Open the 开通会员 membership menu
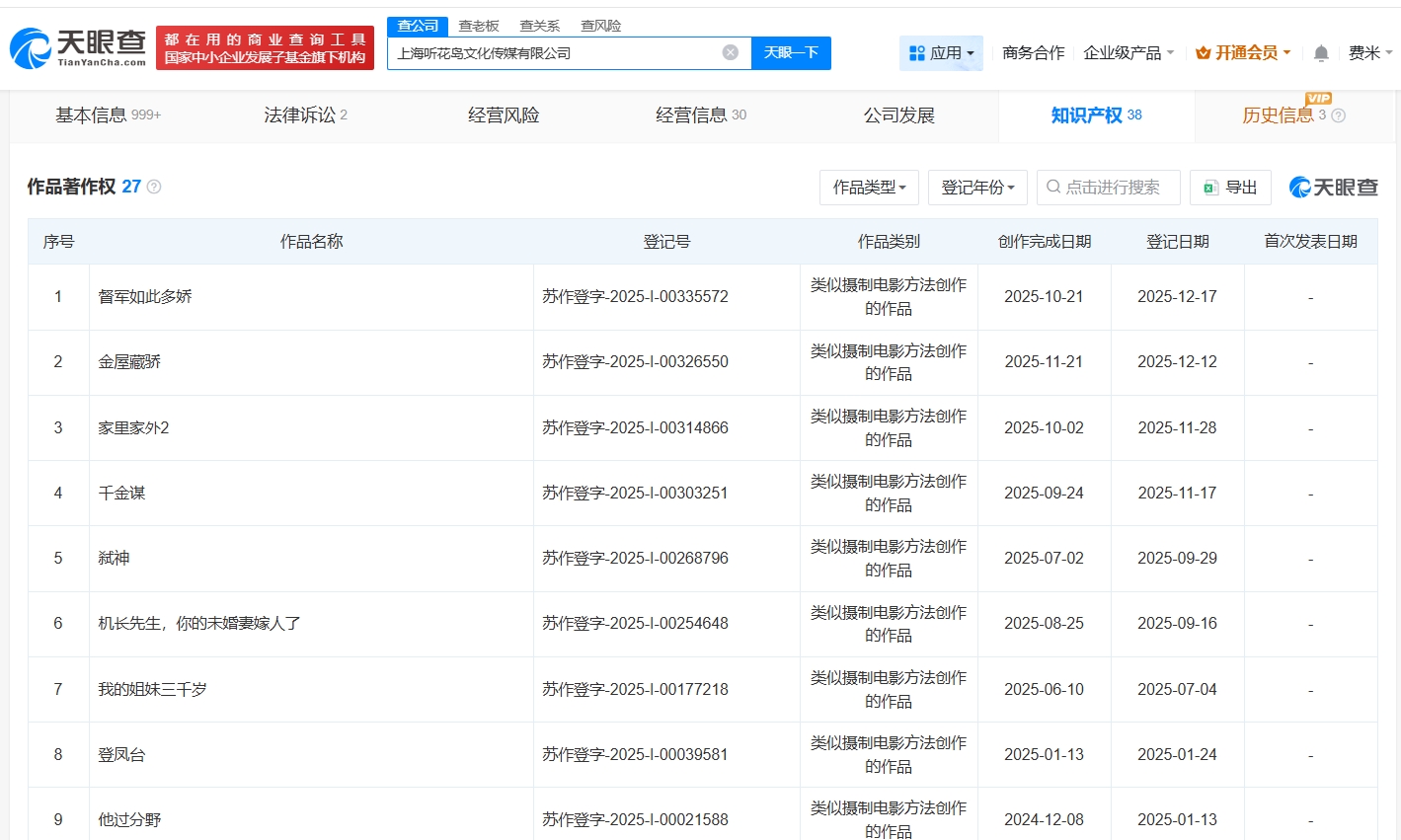The image size is (1401, 840). click(x=1243, y=53)
